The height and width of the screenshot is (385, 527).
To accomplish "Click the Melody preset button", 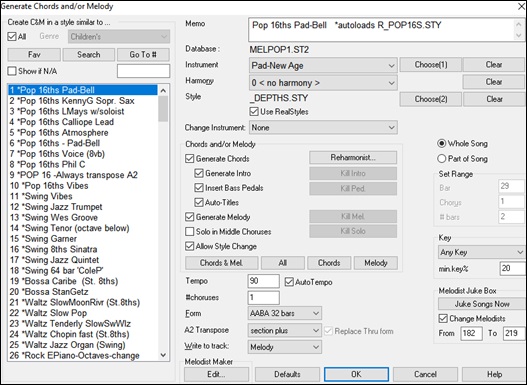I will click(376, 263).
